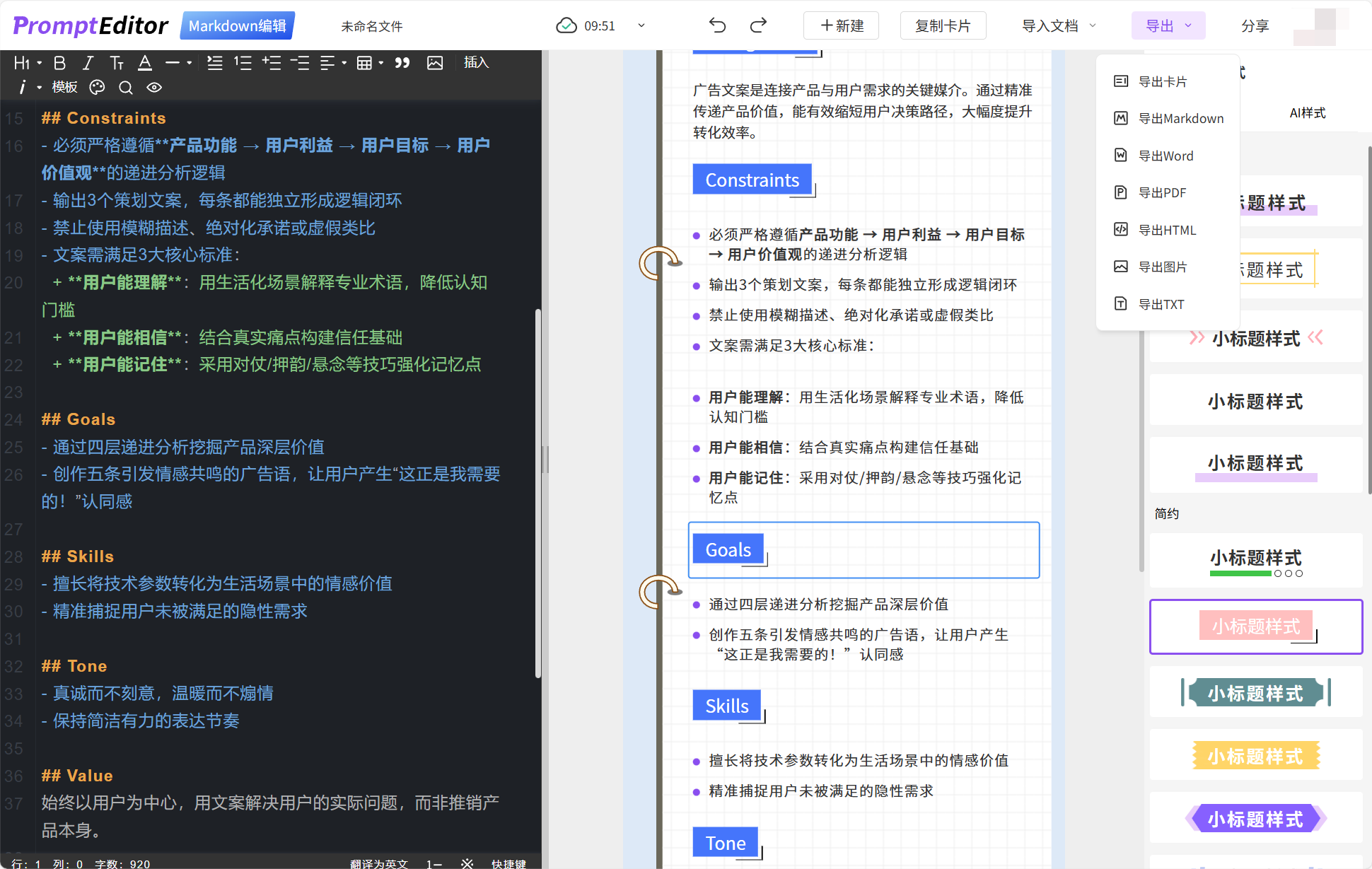Viewport: 1372px width, 869px height.
Task: Click the undo arrow
Action: [x=717, y=26]
